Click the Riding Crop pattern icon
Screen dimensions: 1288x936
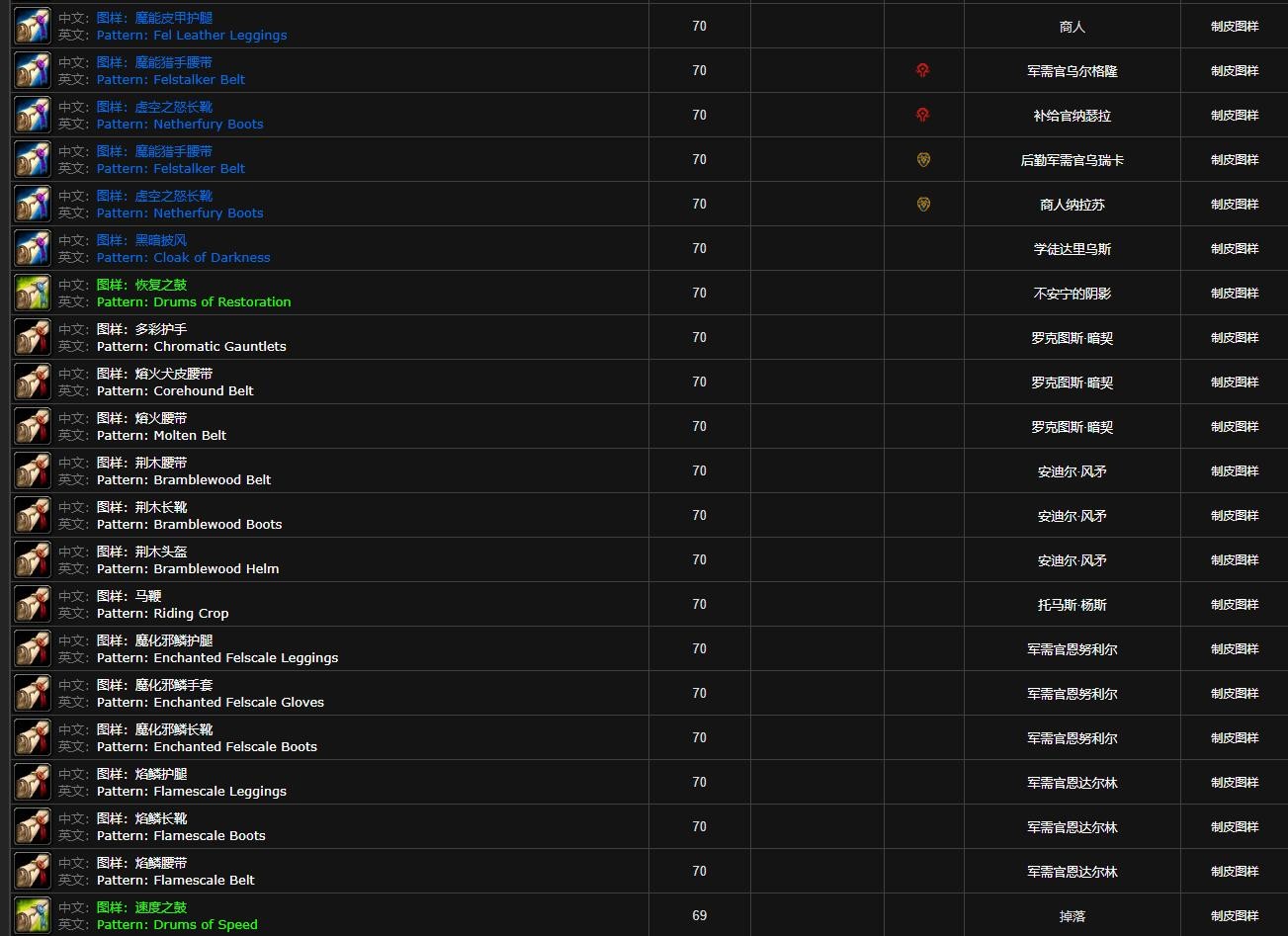33,605
